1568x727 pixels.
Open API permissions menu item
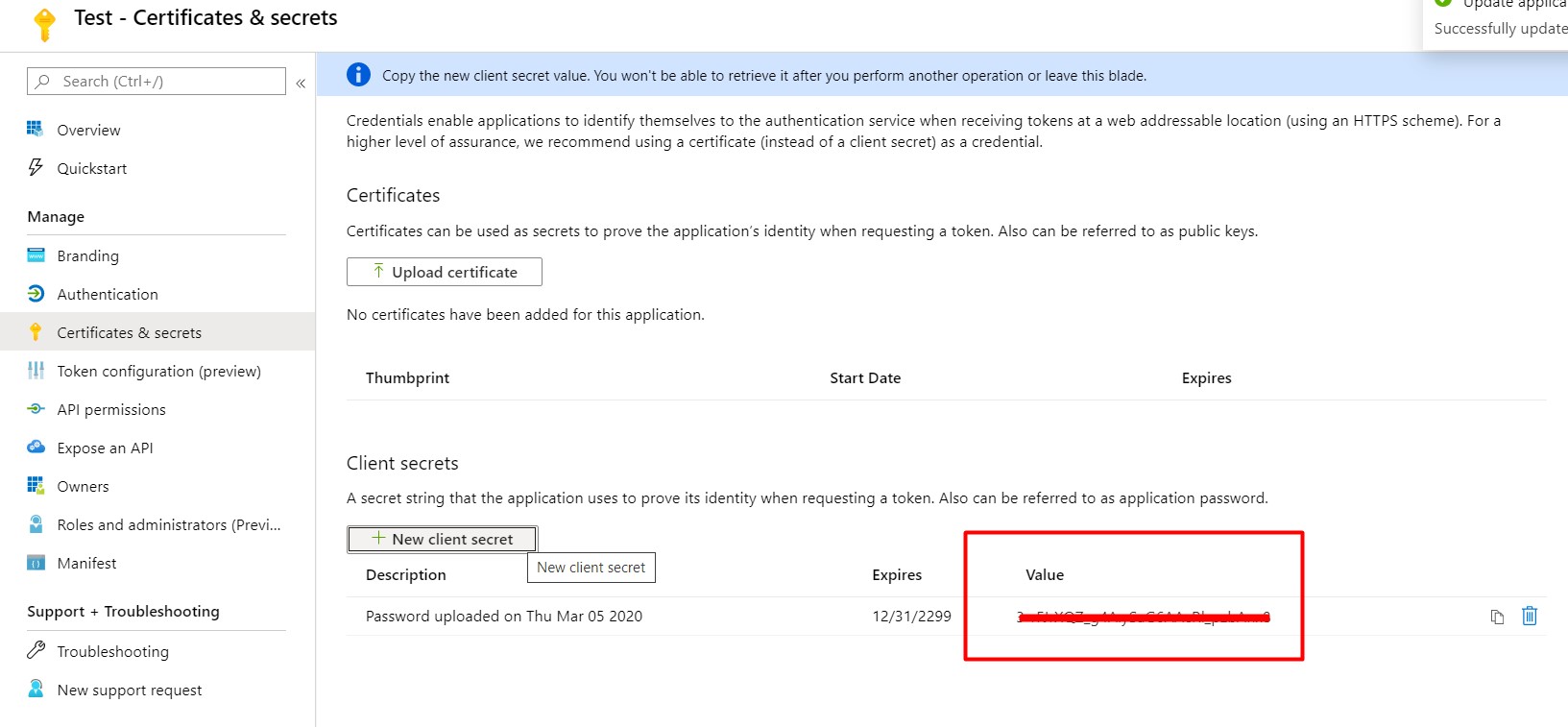tap(110, 409)
